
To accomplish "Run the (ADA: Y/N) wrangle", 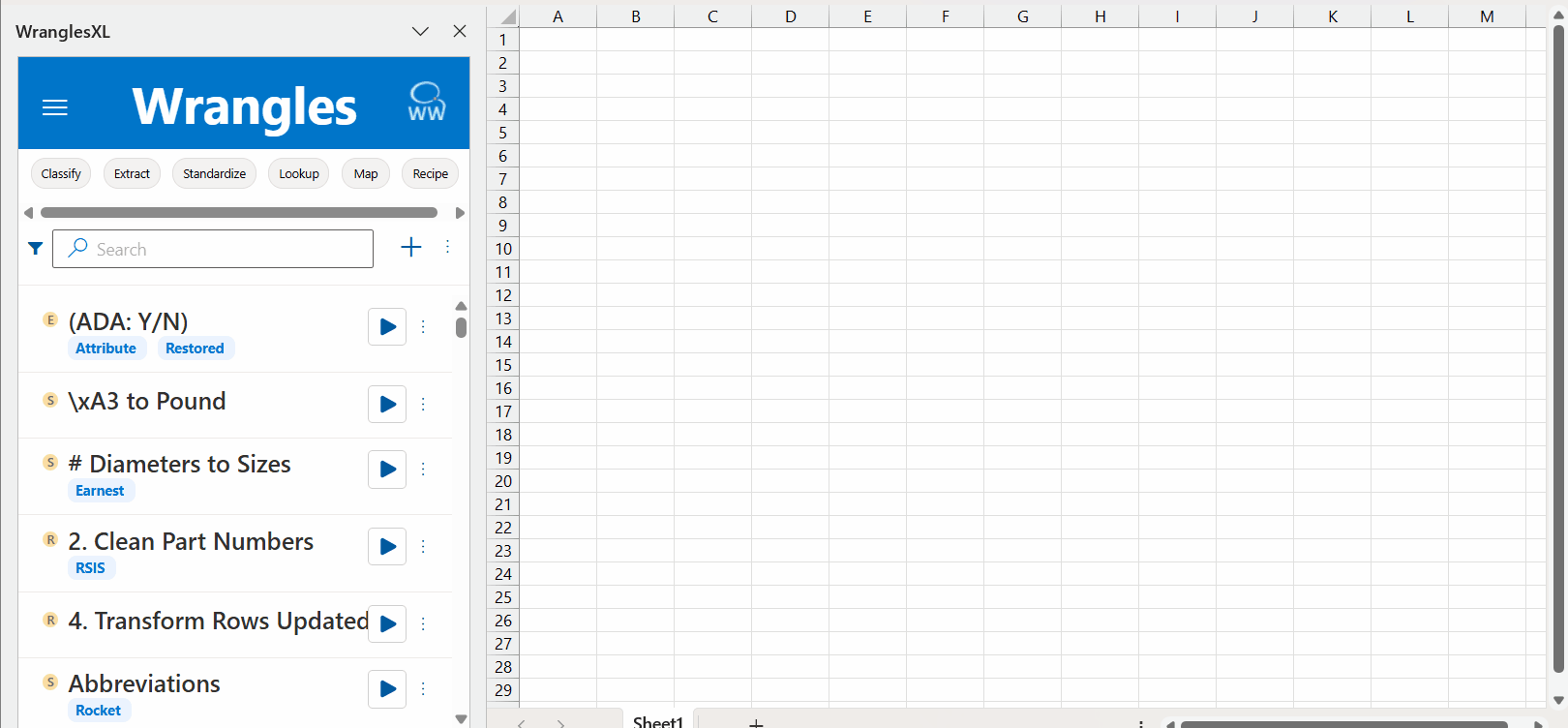I will click(387, 326).
